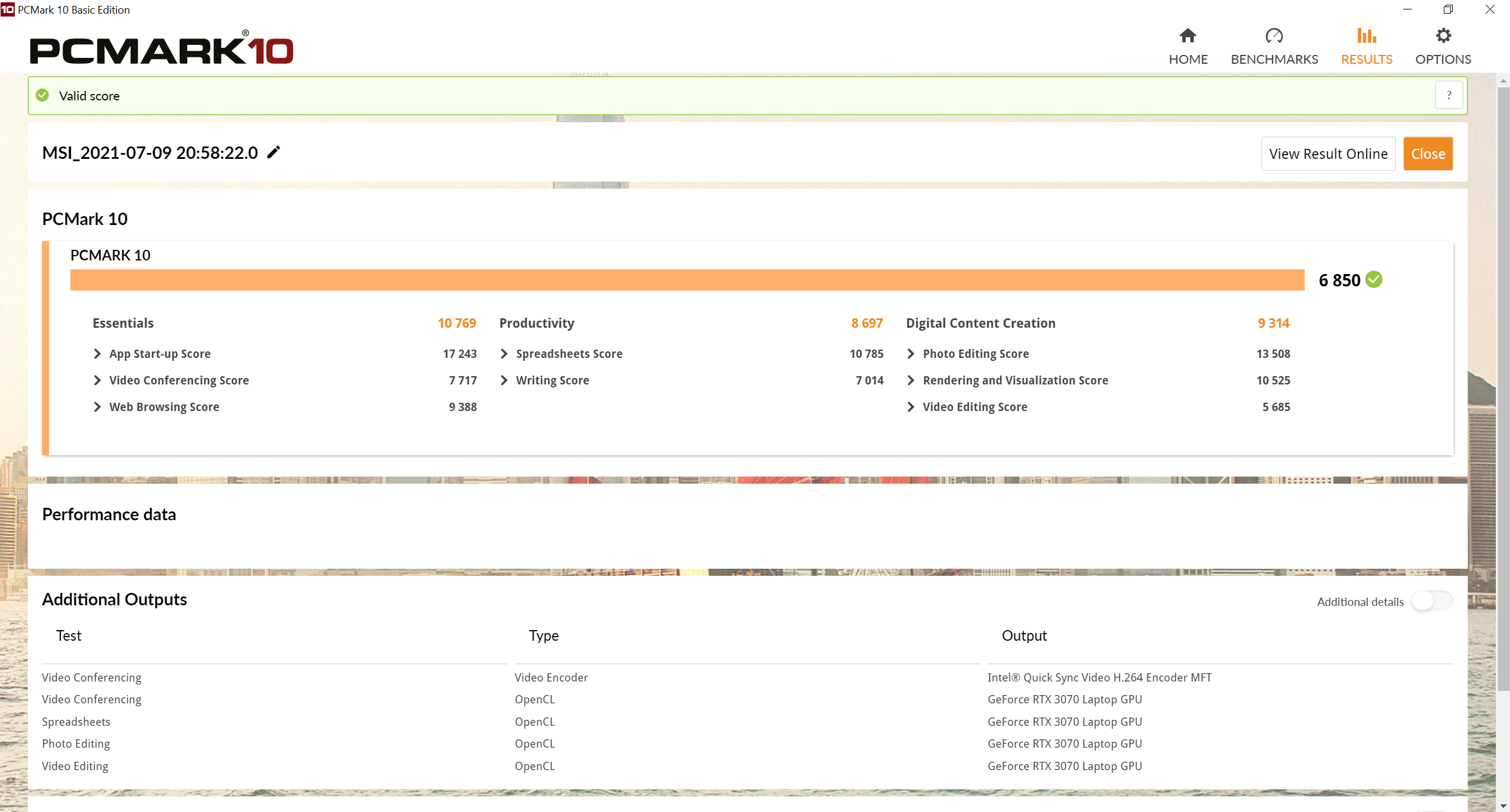Click the orange PCMark 10 score bar

[x=687, y=280]
